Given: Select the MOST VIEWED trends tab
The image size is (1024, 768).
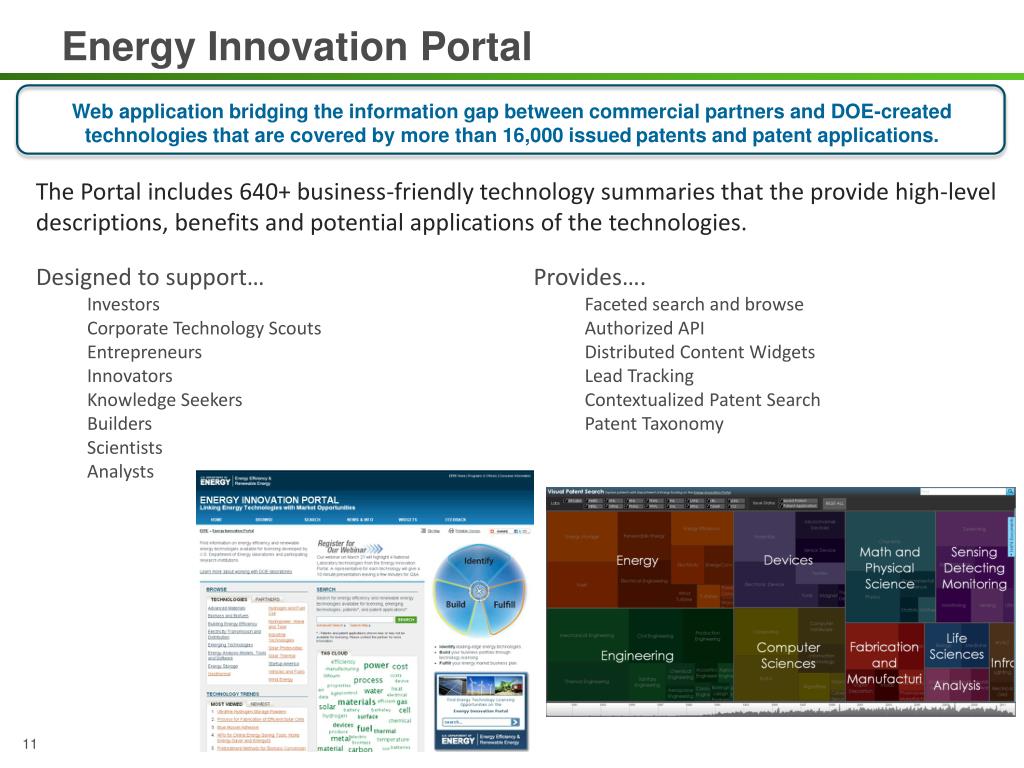Looking at the screenshot, I should (x=226, y=704).
